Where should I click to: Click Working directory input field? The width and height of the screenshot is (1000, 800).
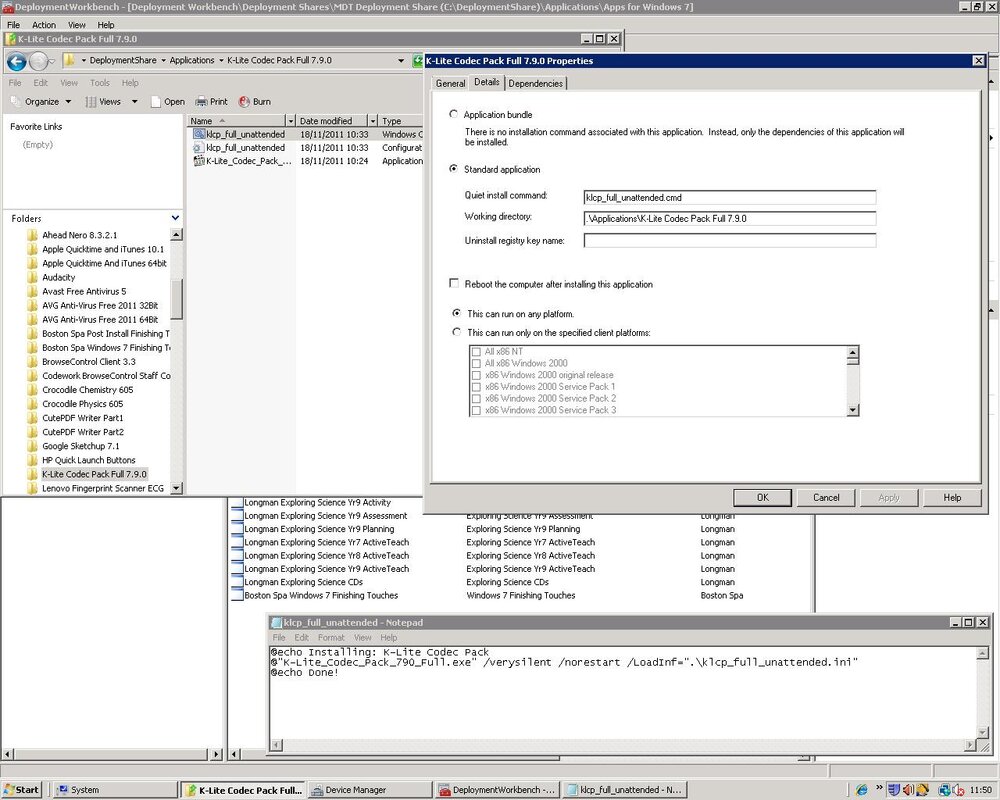coord(730,218)
